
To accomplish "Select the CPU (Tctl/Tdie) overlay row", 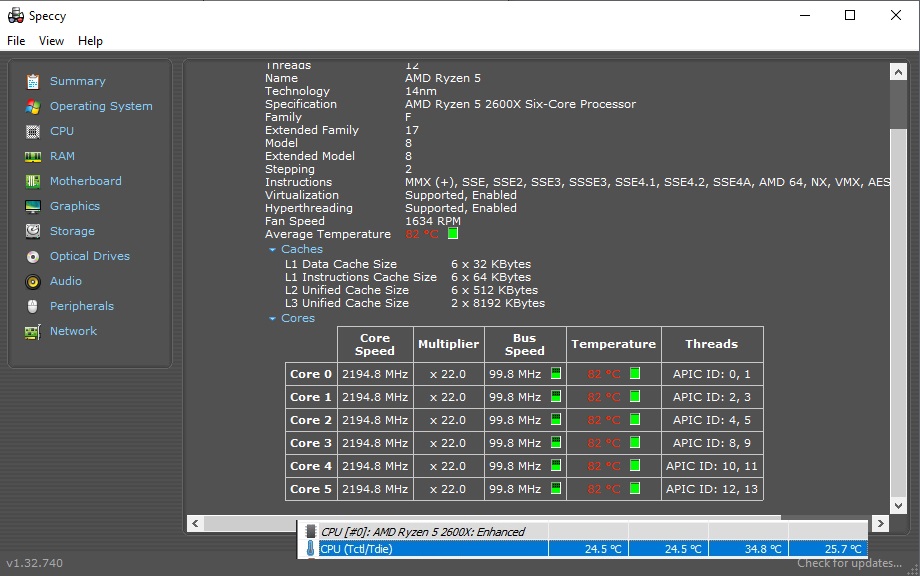I will (x=583, y=549).
